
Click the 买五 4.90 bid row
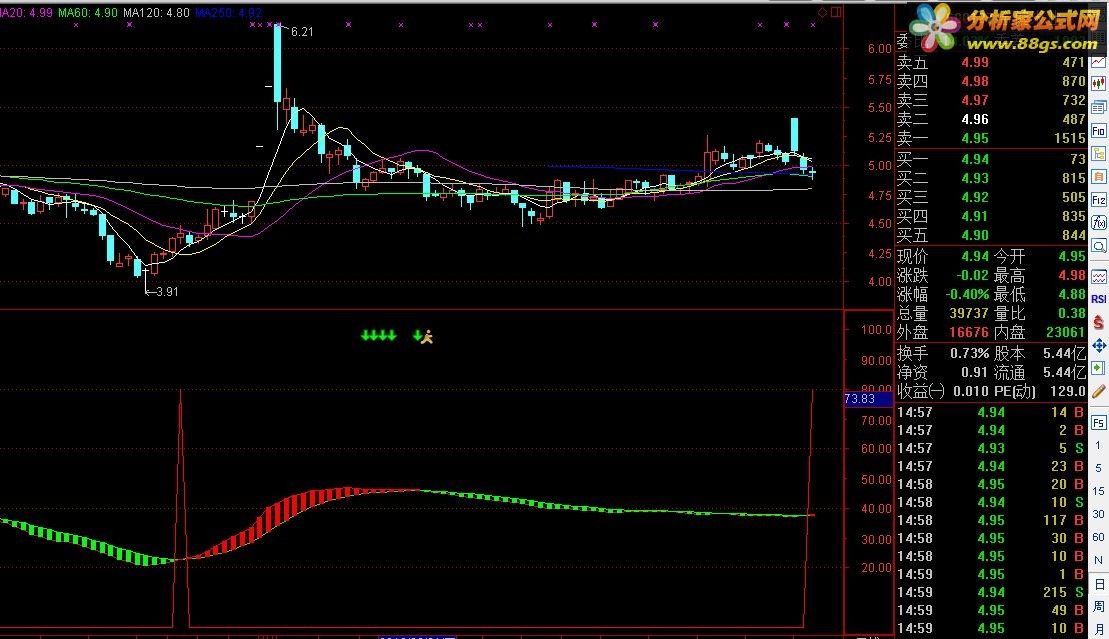(x=991, y=236)
